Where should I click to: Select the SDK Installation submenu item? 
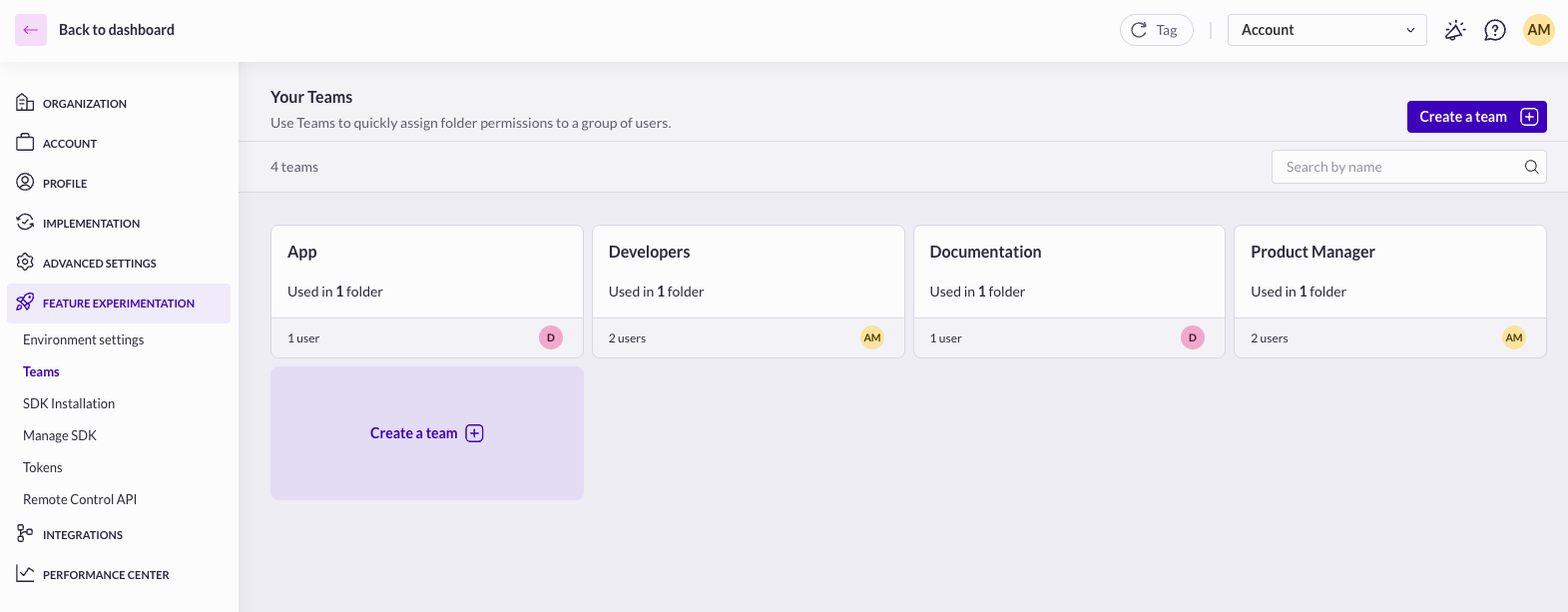coord(69,403)
